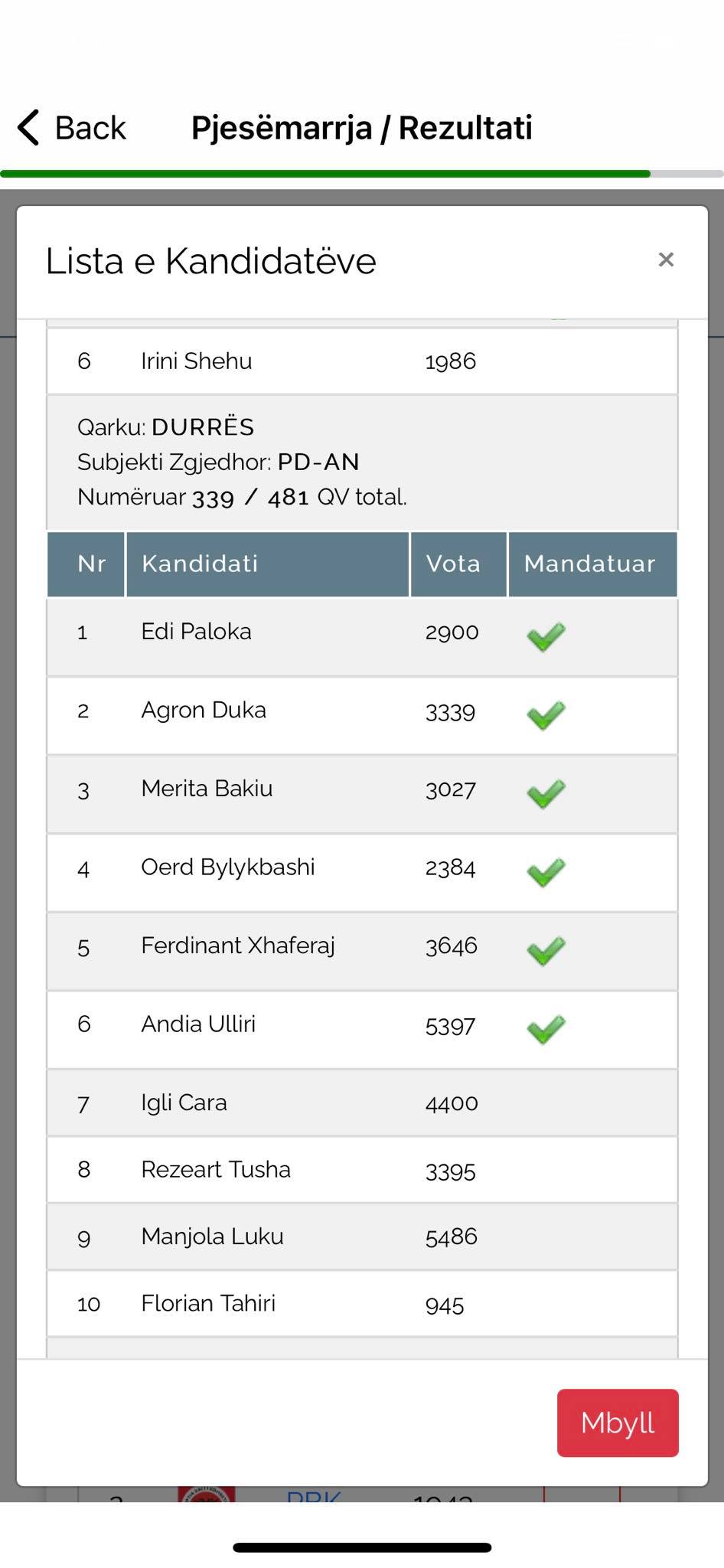
Task: Select the Kandidati column header
Action: (267, 564)
